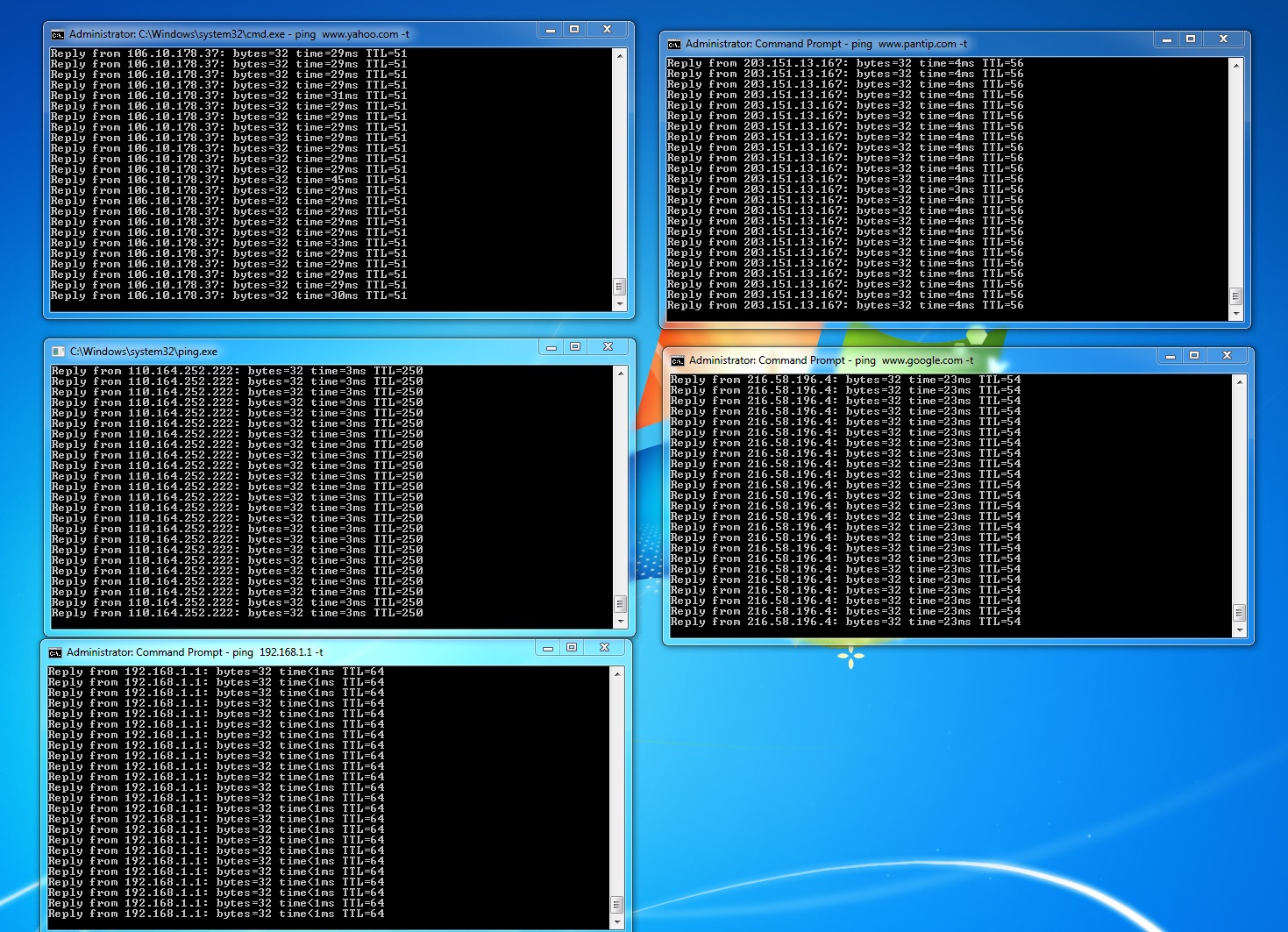Image resolution: width=1288 pixels, height=932 pixels.
Task: Click scroll-down arrow in 192.168.1.1 ping window
Action: pos(617,922)
